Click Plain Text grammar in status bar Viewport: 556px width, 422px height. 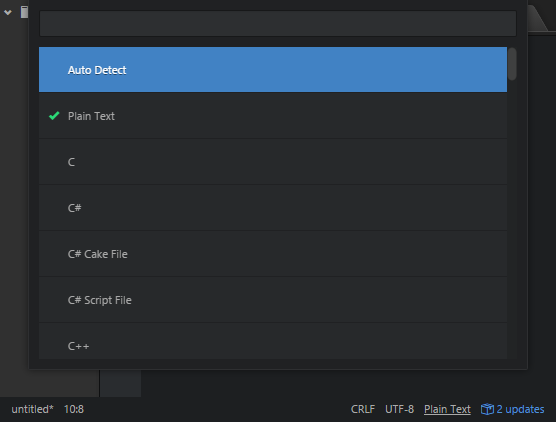click(x=447, y=409)
